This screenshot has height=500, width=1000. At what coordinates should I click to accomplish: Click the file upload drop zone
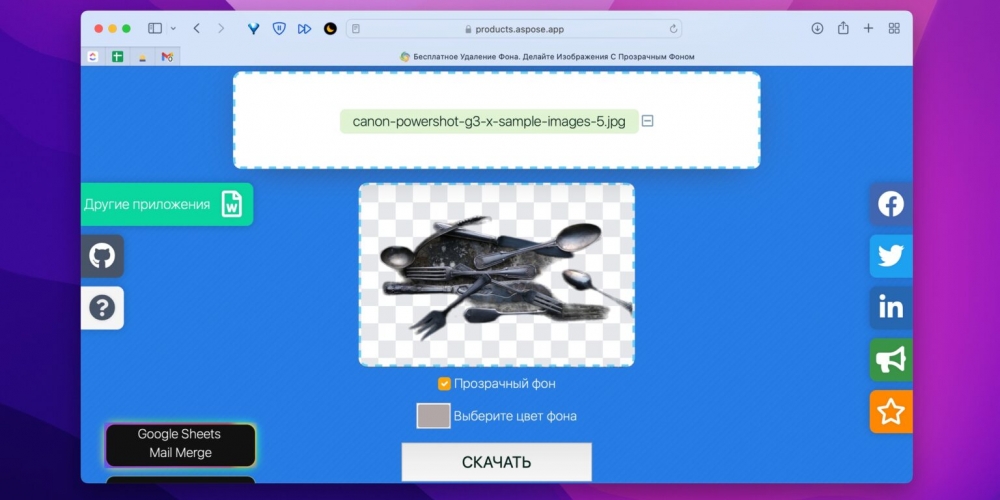[497, 120]
